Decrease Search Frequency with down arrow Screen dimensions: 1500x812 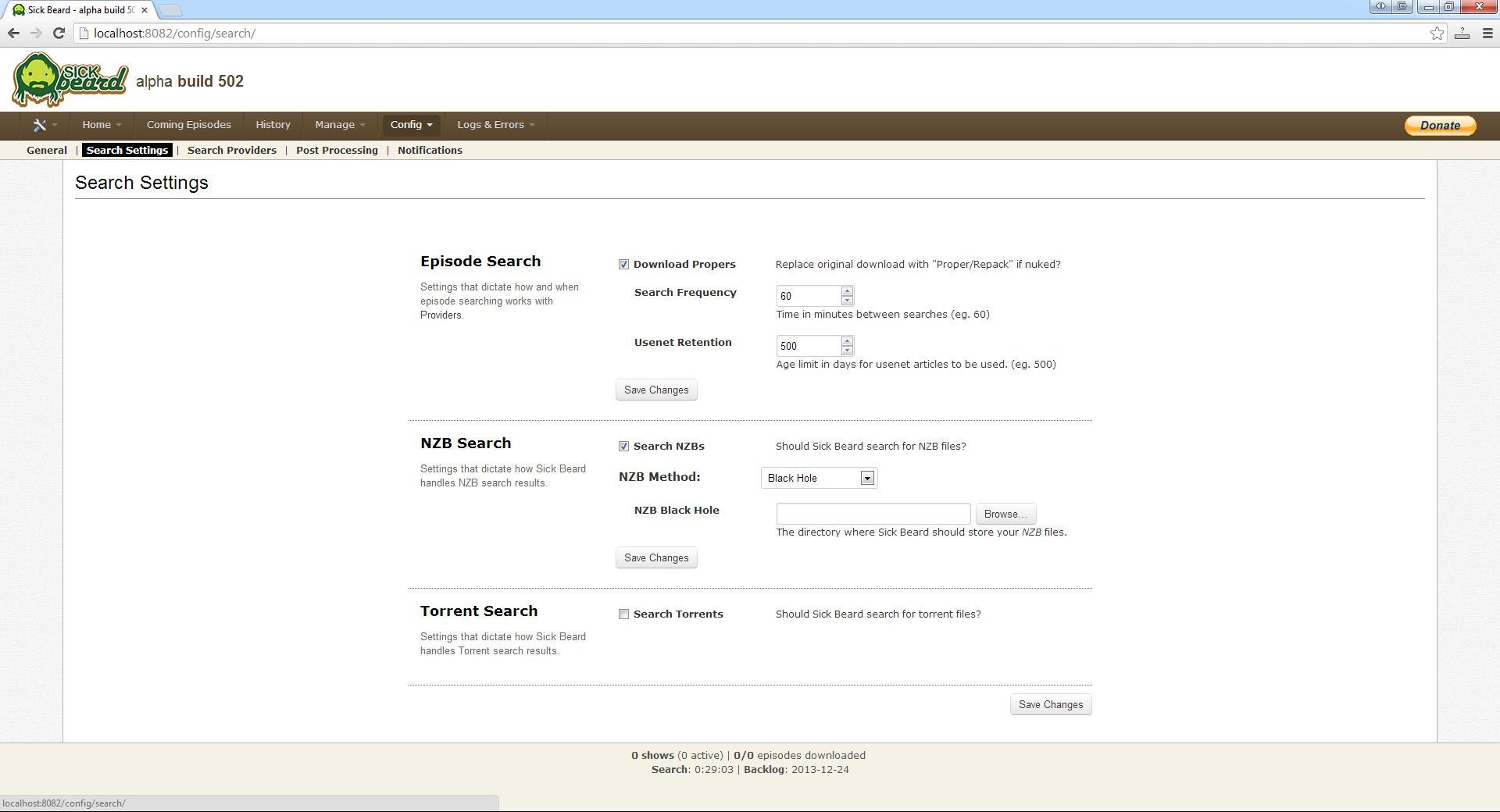point(847,301)
